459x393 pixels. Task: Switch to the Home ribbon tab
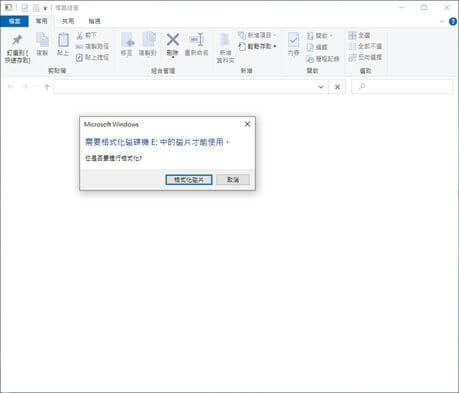click(x=41, y=21)
